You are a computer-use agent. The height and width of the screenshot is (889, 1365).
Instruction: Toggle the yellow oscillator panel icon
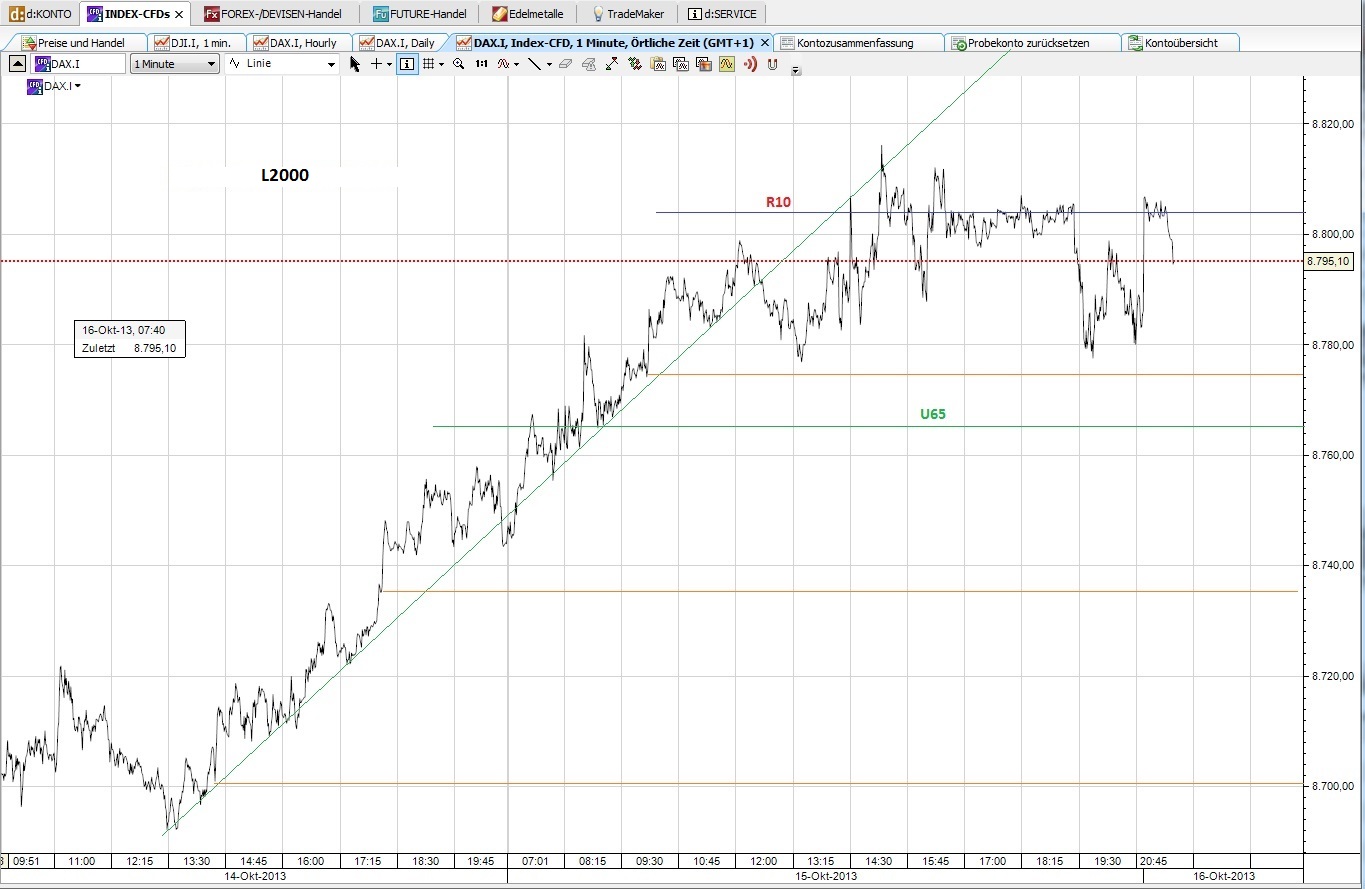click(x=725, y=63)
